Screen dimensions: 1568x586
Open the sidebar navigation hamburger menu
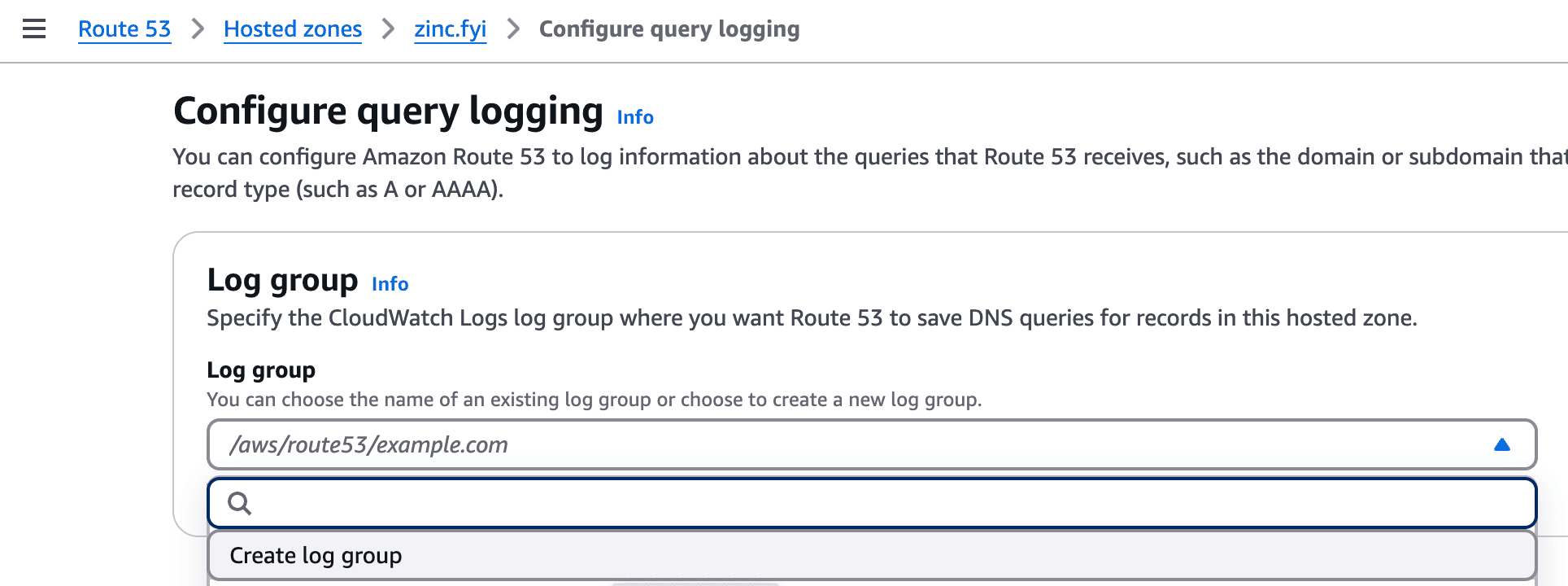tap(33, 28)
